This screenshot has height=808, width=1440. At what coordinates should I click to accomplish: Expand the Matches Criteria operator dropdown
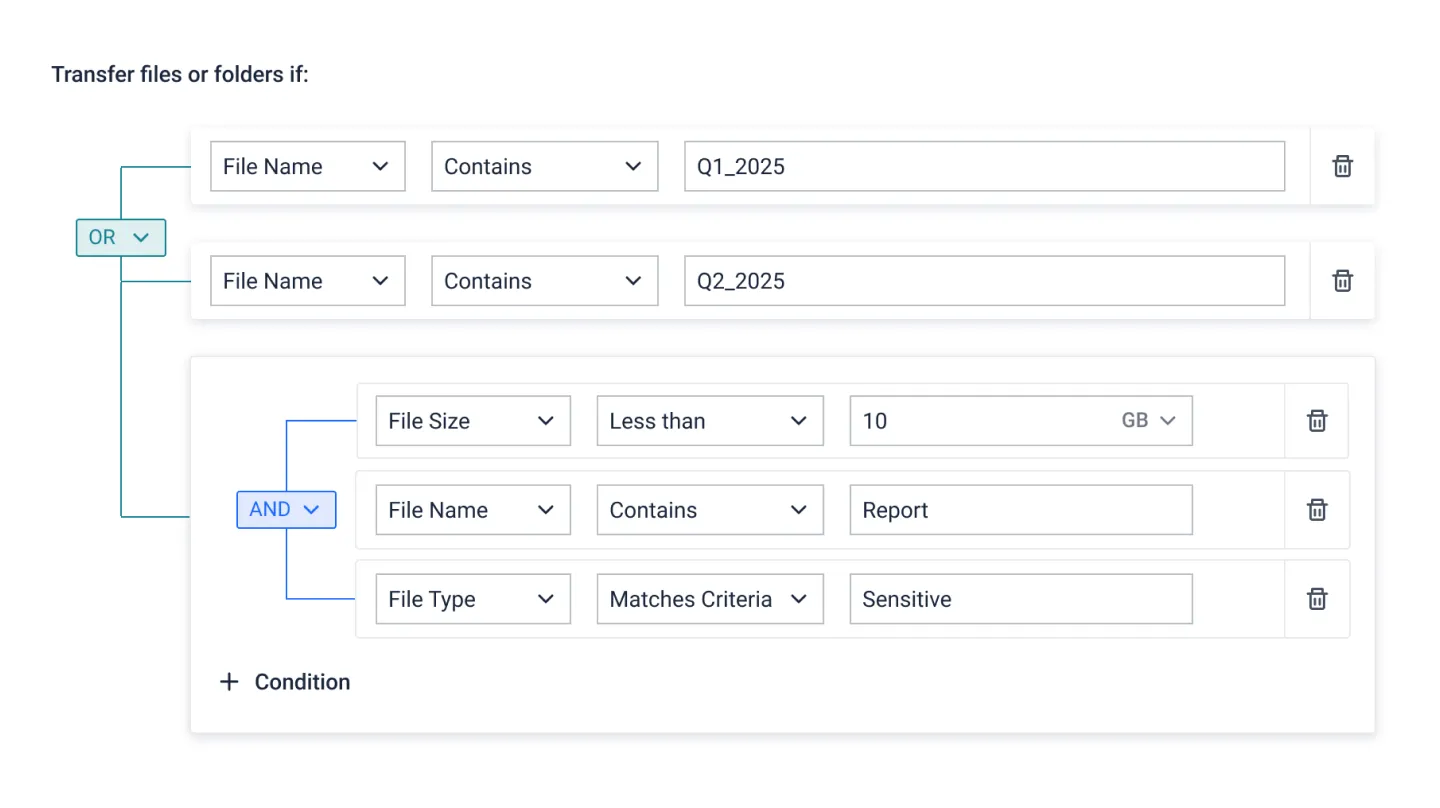click(x=709, y=599)
